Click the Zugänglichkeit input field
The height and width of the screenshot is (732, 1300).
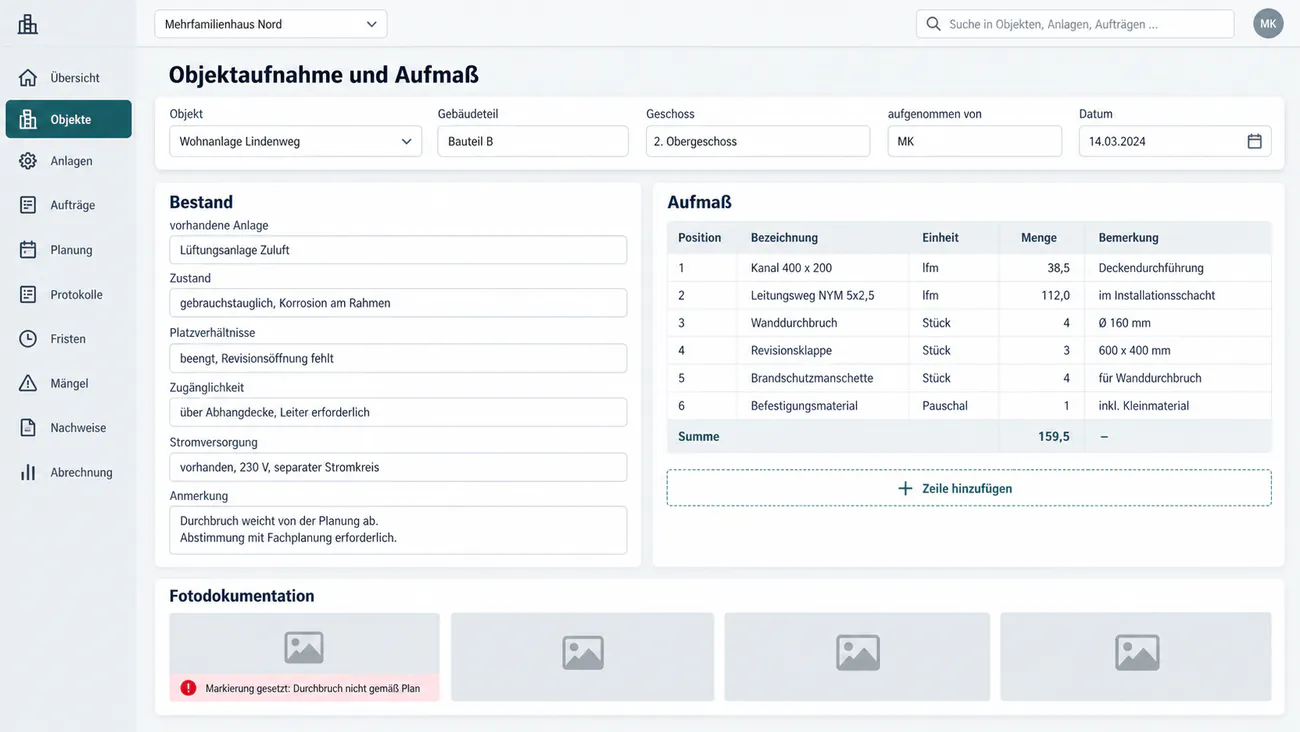(x=398, y=412)
